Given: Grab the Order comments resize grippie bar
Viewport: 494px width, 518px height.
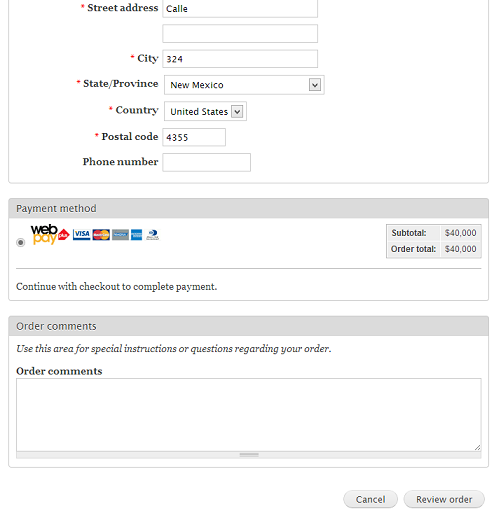Looking at the screenshot, I should (249, 455).
